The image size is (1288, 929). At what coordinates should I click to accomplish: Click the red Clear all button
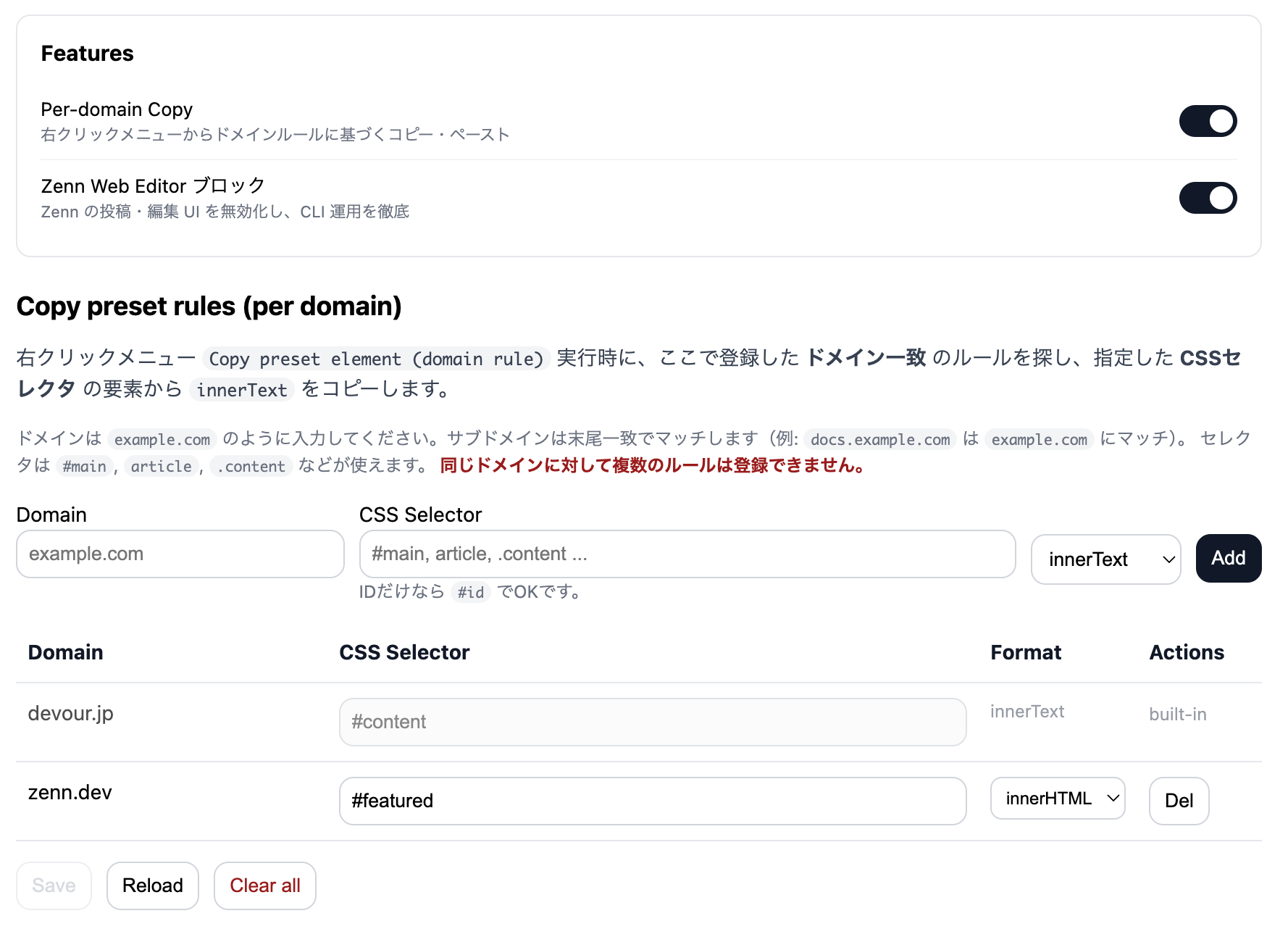pos(264,886)
